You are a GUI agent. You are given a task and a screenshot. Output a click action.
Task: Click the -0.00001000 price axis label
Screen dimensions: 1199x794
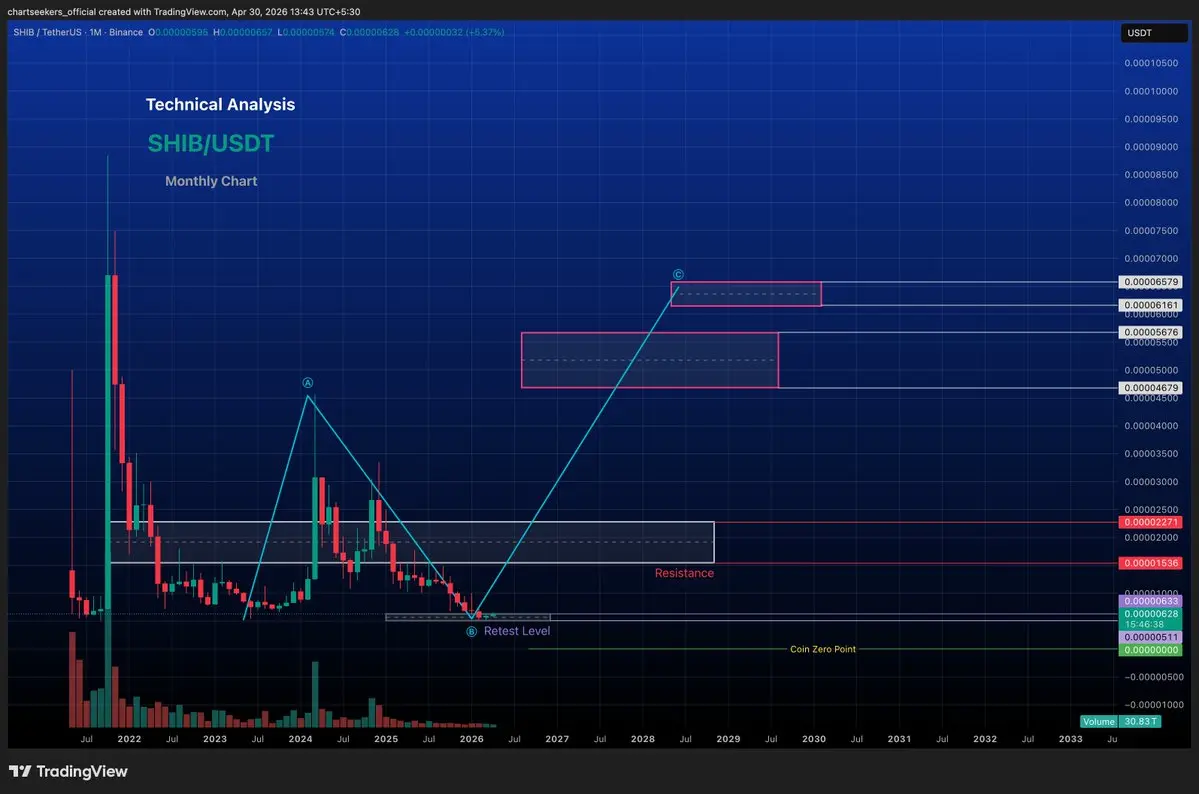click(x=1153, y=705)
